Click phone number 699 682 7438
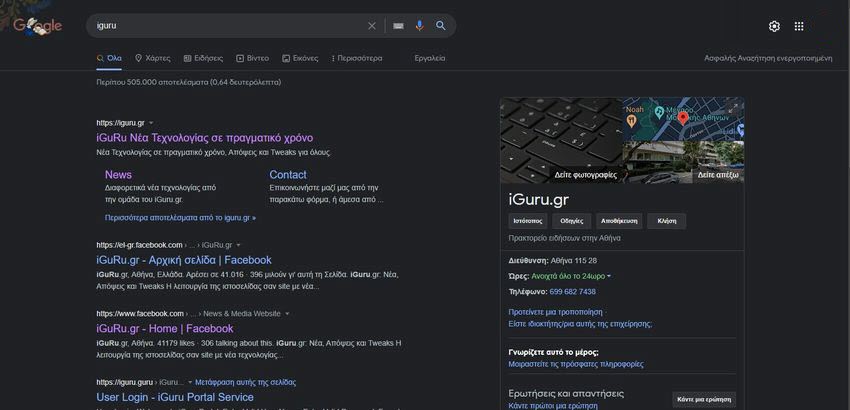Image resolution: width=850 pixels, height=410 pixels. point(572,292)
